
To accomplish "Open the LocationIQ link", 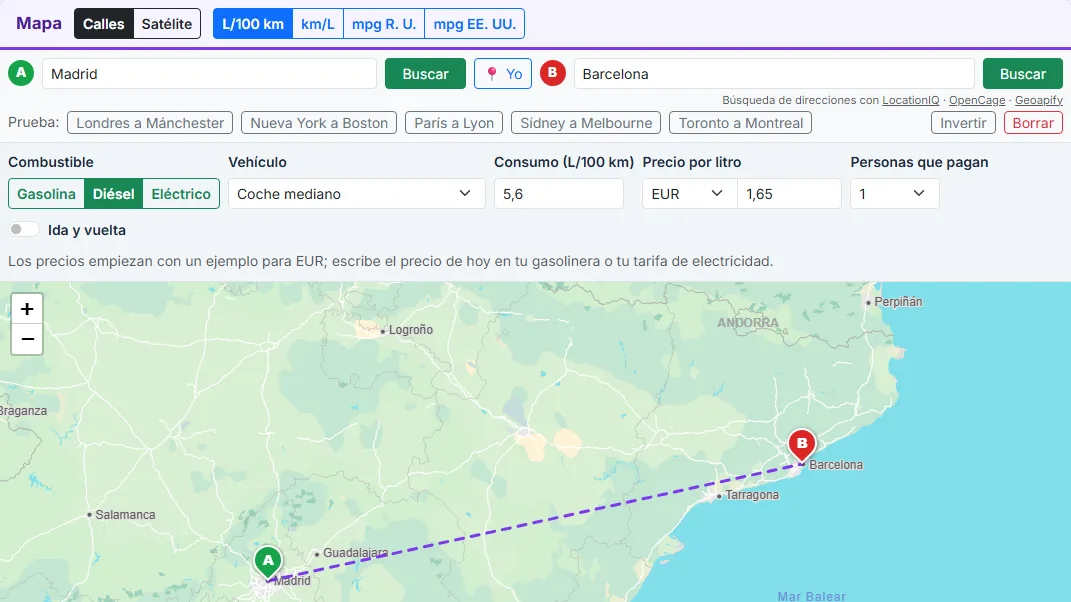I will pos(910,100).
